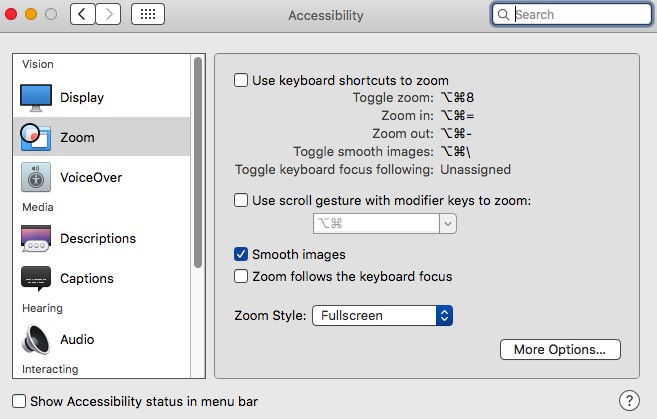Screen dimensions: 657x419
Task: Toggle Zoom follows the keyboard focus
Action: (x=241, y=276)
